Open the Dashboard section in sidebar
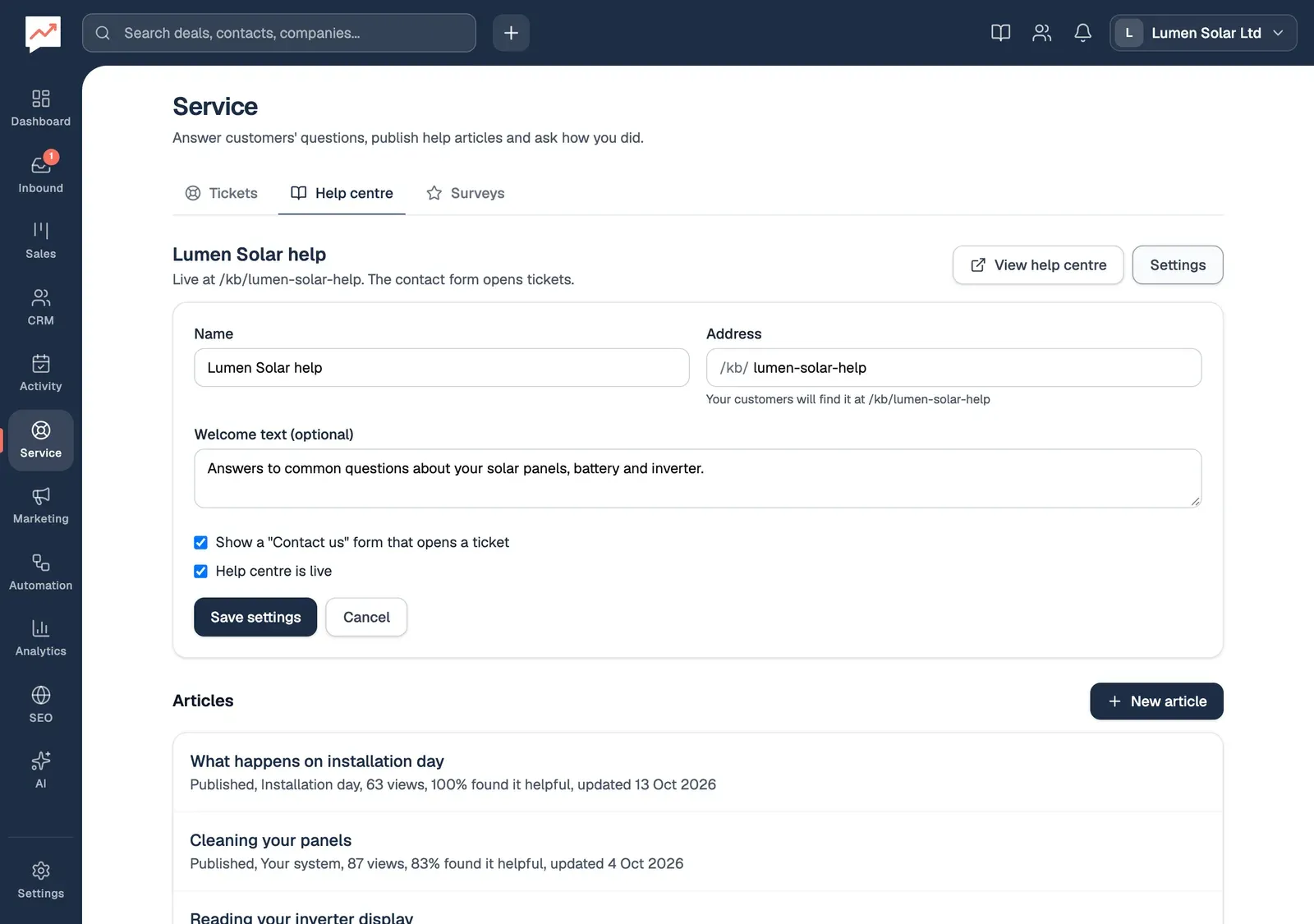The width and height of the screenshot is (1314, 924). click(40, 108)
